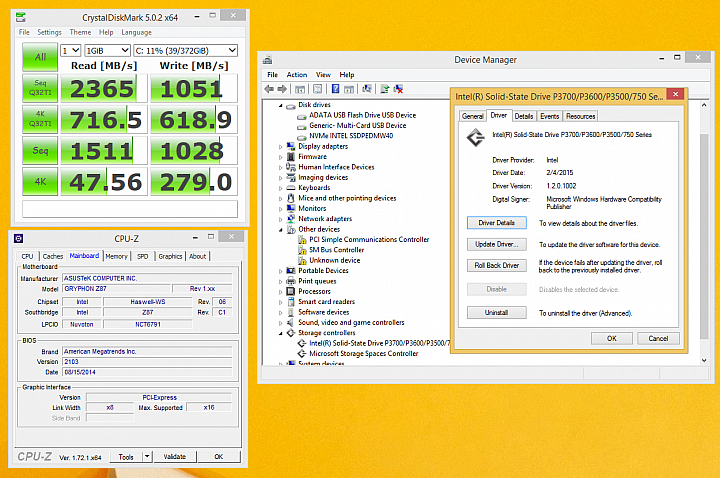720x478 pixels.
Task: Click the empty comment field in CrystalDiskMark
Action: [130, 209]
